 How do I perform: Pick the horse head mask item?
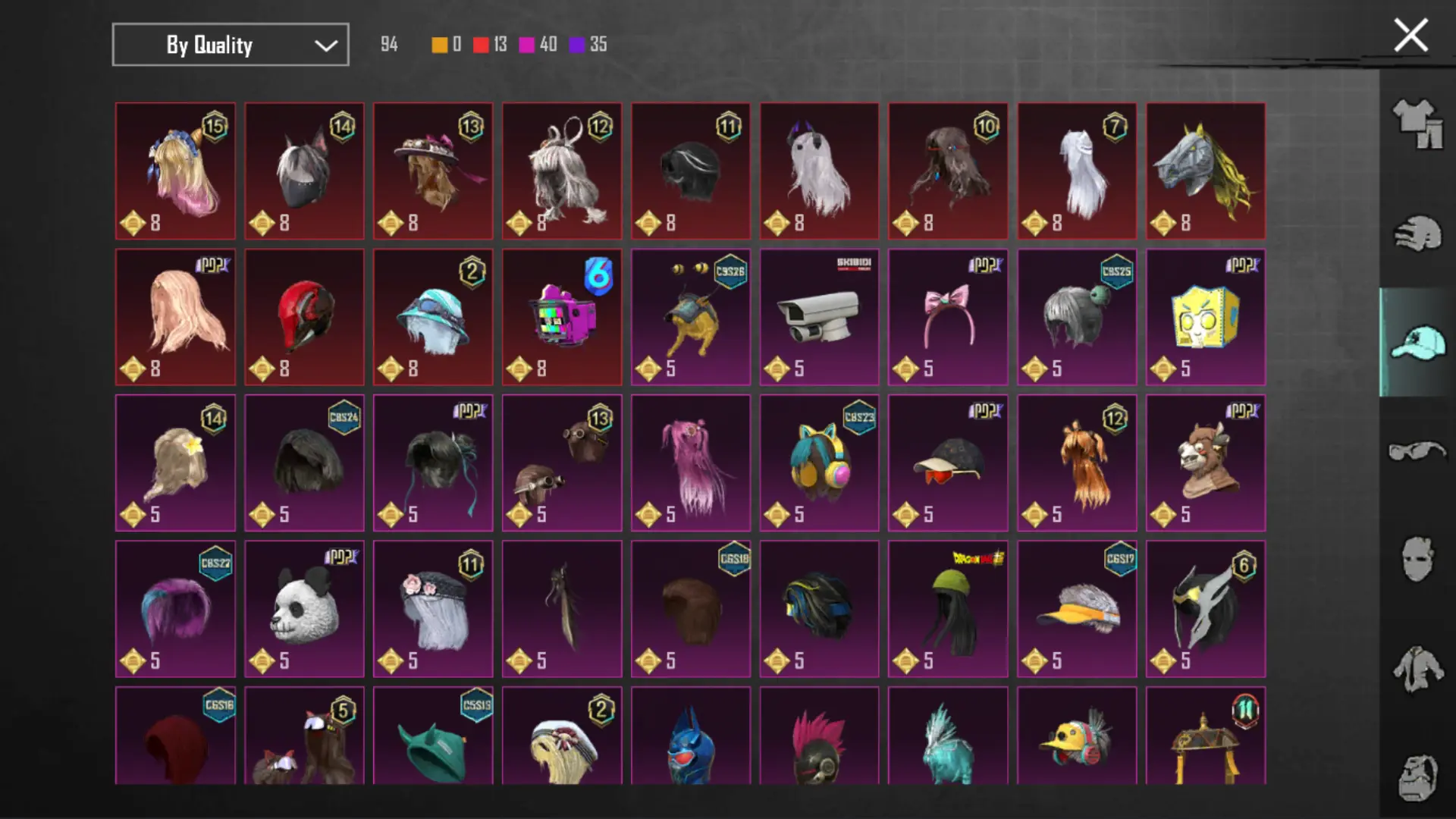1206,171
